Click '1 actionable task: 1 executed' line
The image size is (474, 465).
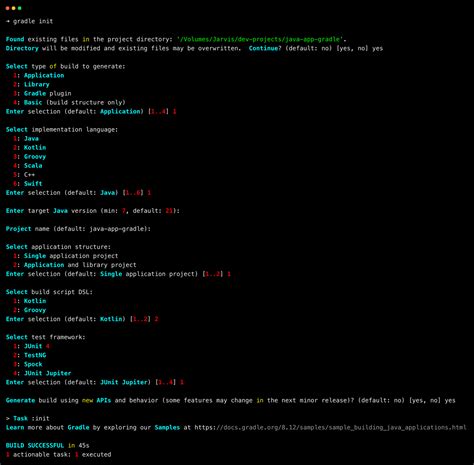[58, 454]
